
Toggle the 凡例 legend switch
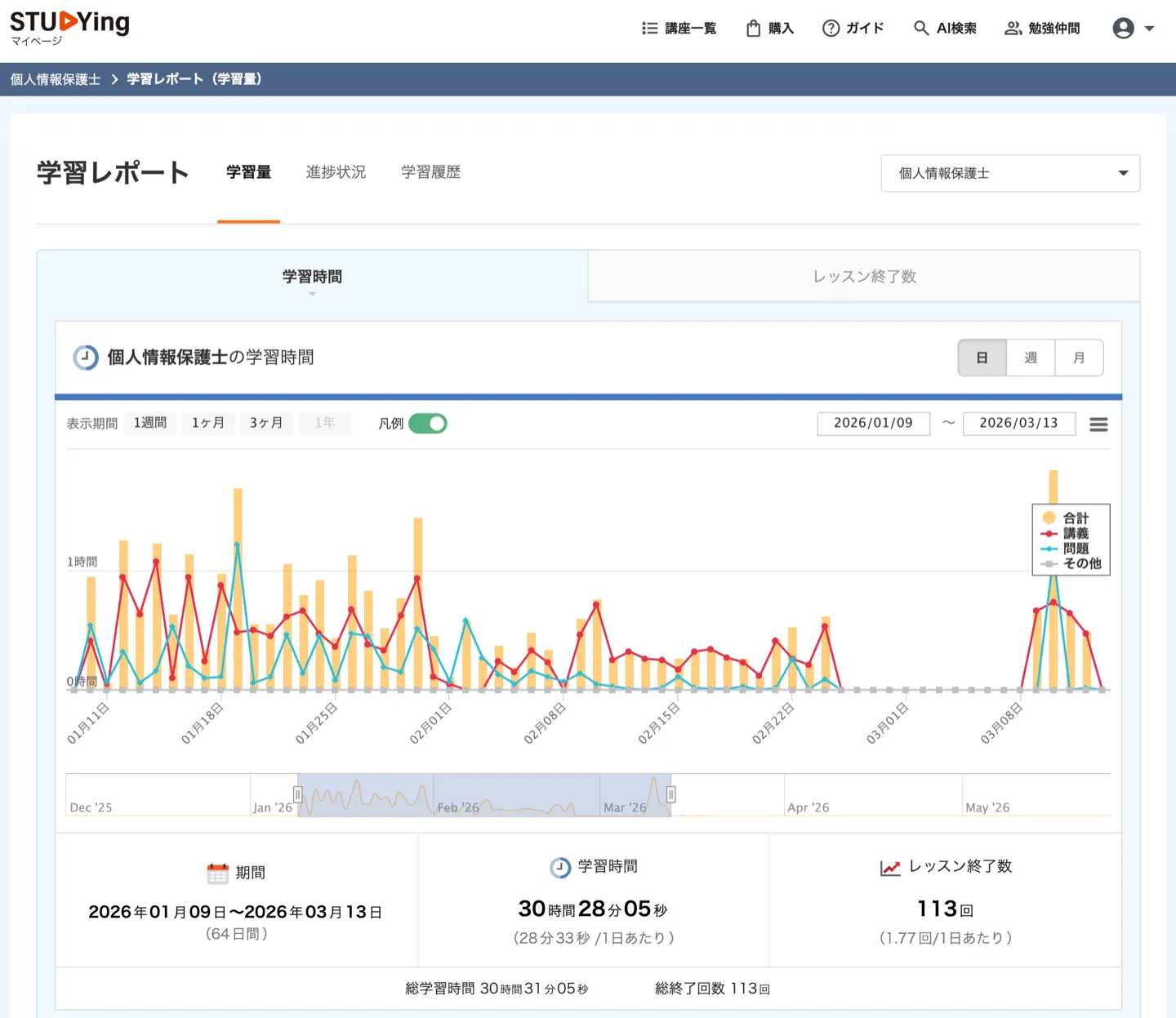click(x=427, y=424)
